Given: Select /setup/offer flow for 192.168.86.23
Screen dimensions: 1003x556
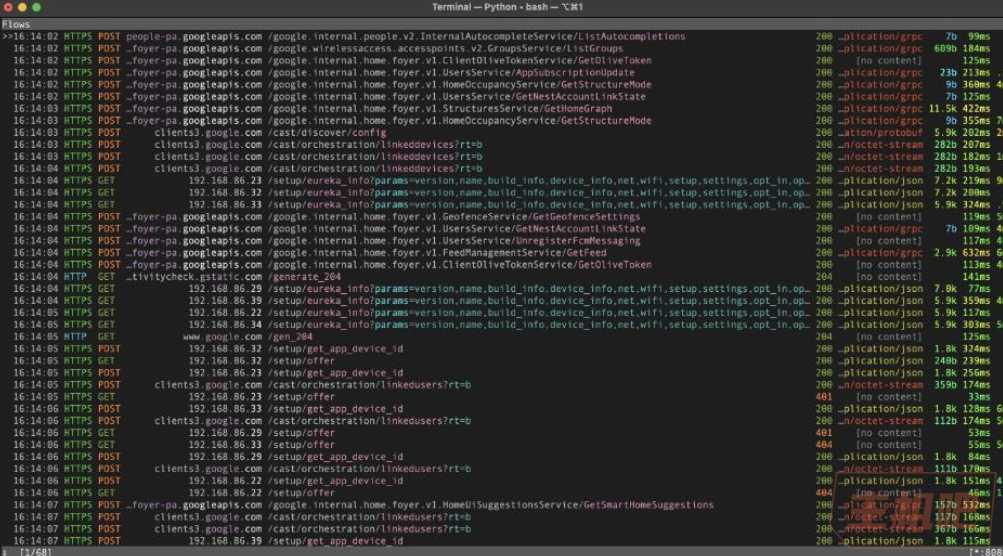Looking at the screenshot, I should (x=502, y=397).
